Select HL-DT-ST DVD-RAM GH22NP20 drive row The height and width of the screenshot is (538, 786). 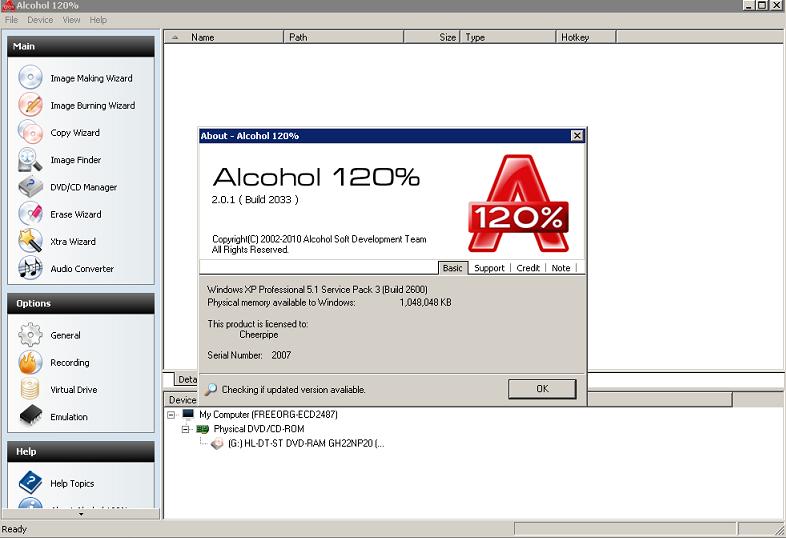tap(306, 443)
